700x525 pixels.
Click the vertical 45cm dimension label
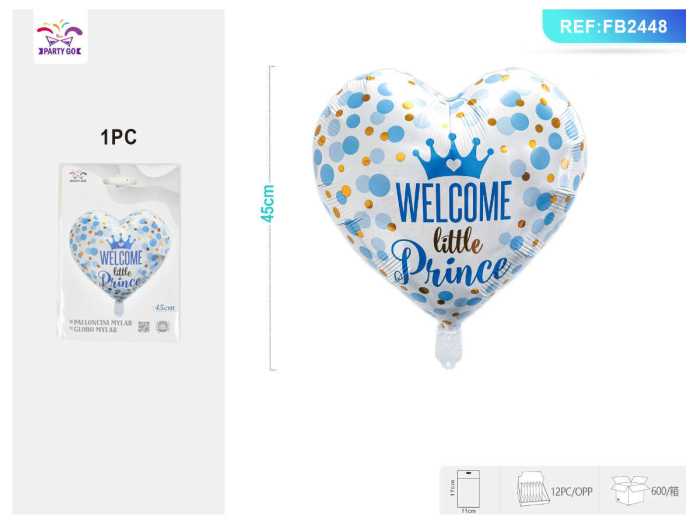point(267,204)
